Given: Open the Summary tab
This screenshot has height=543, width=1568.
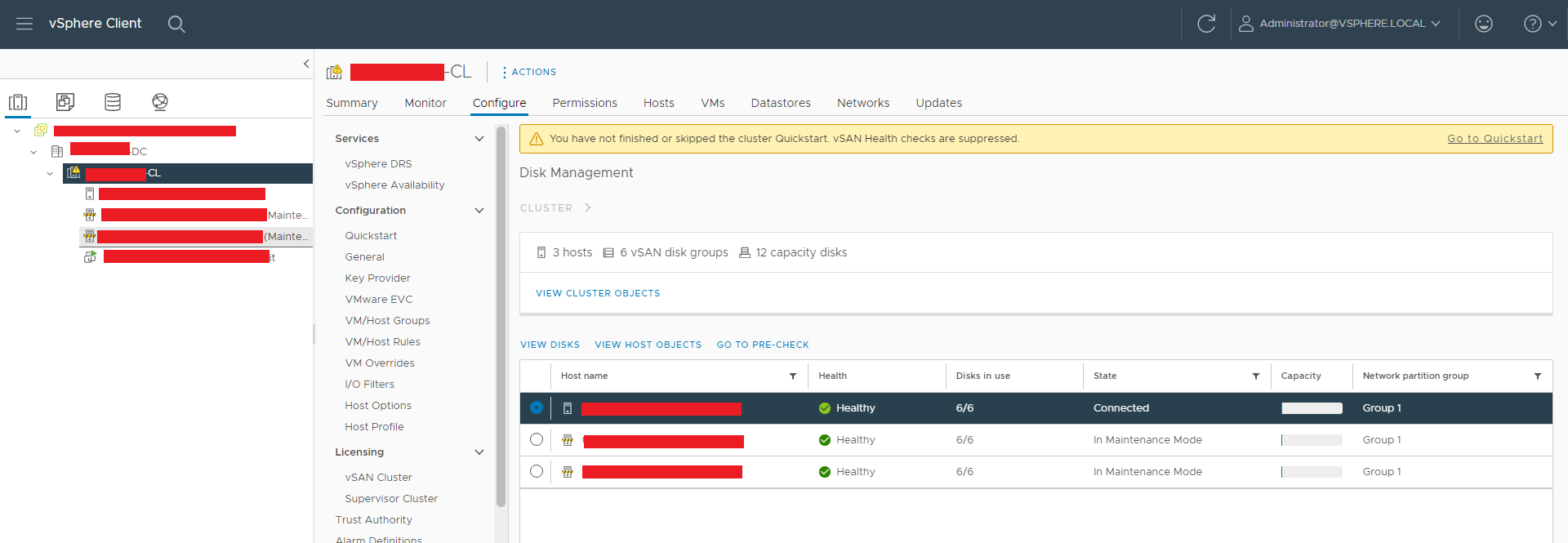Looking at the screenshot, I should click(x=352, y=103).
